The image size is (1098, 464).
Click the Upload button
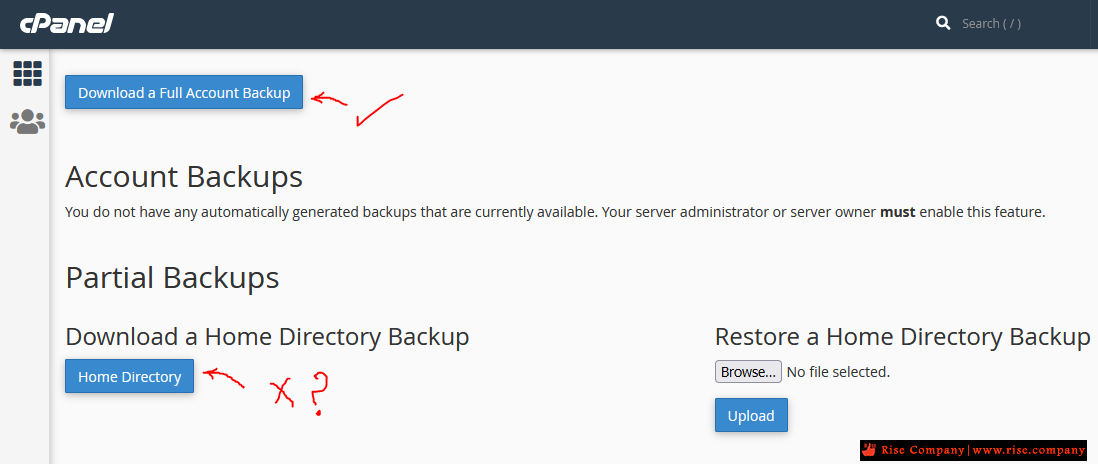point(751,416)
